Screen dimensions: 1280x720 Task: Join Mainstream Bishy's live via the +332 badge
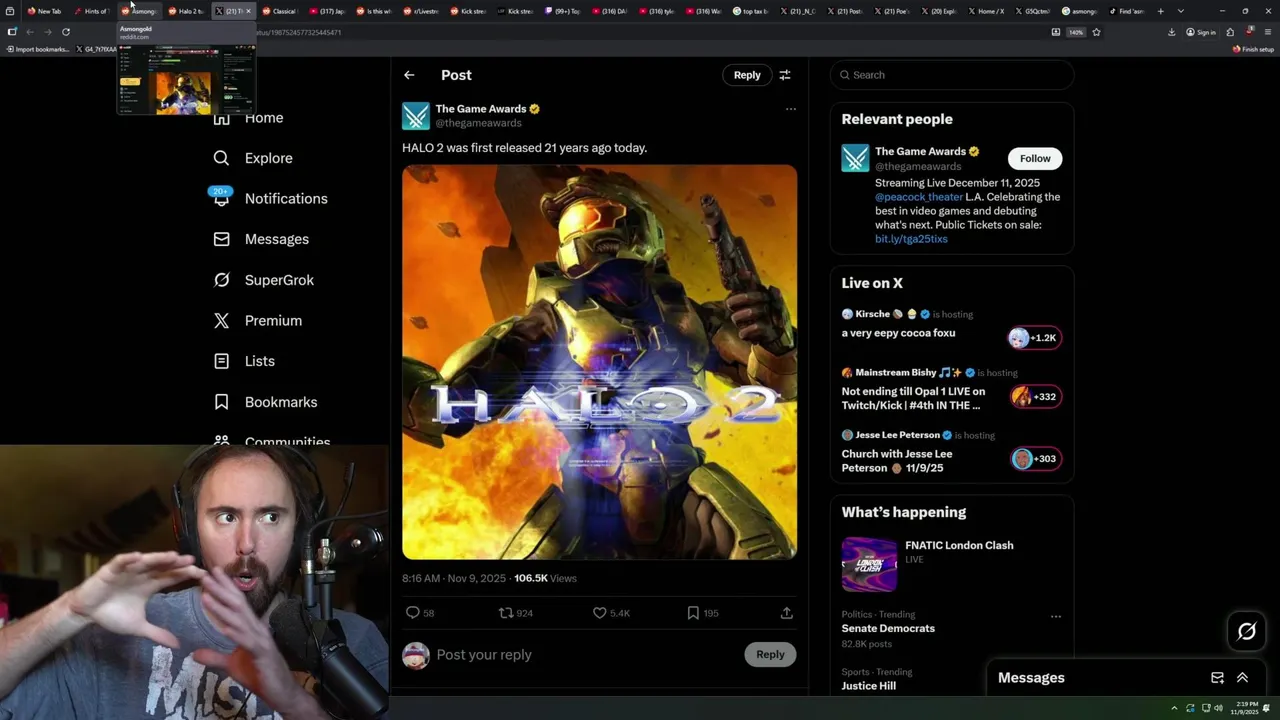pos(1035,397)
